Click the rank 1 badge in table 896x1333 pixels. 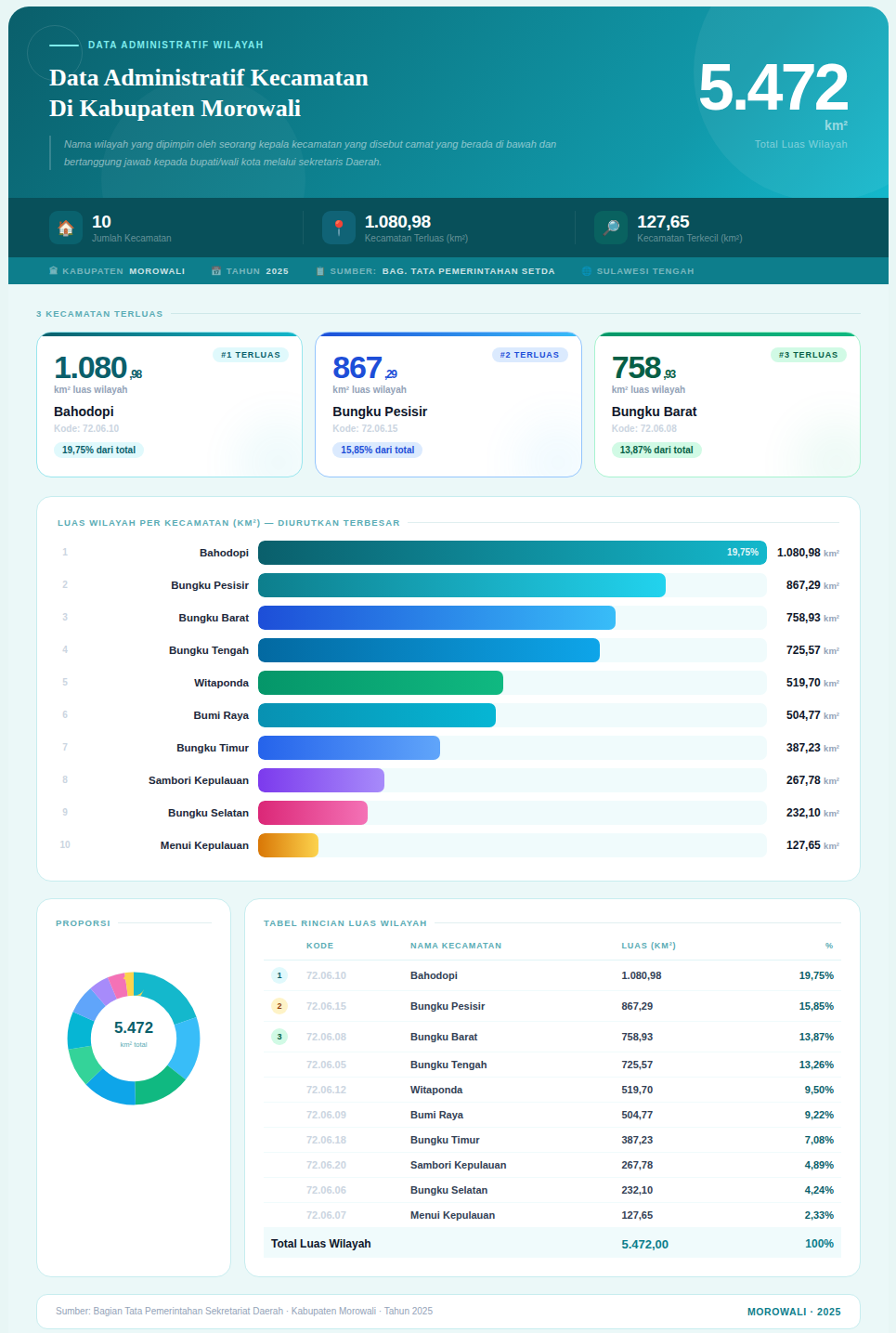pos(279,975)
